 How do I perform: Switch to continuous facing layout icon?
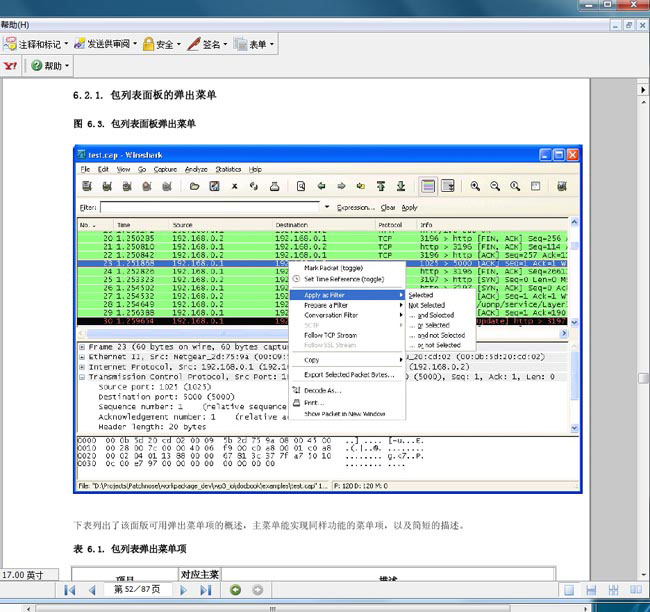(614, 590)
